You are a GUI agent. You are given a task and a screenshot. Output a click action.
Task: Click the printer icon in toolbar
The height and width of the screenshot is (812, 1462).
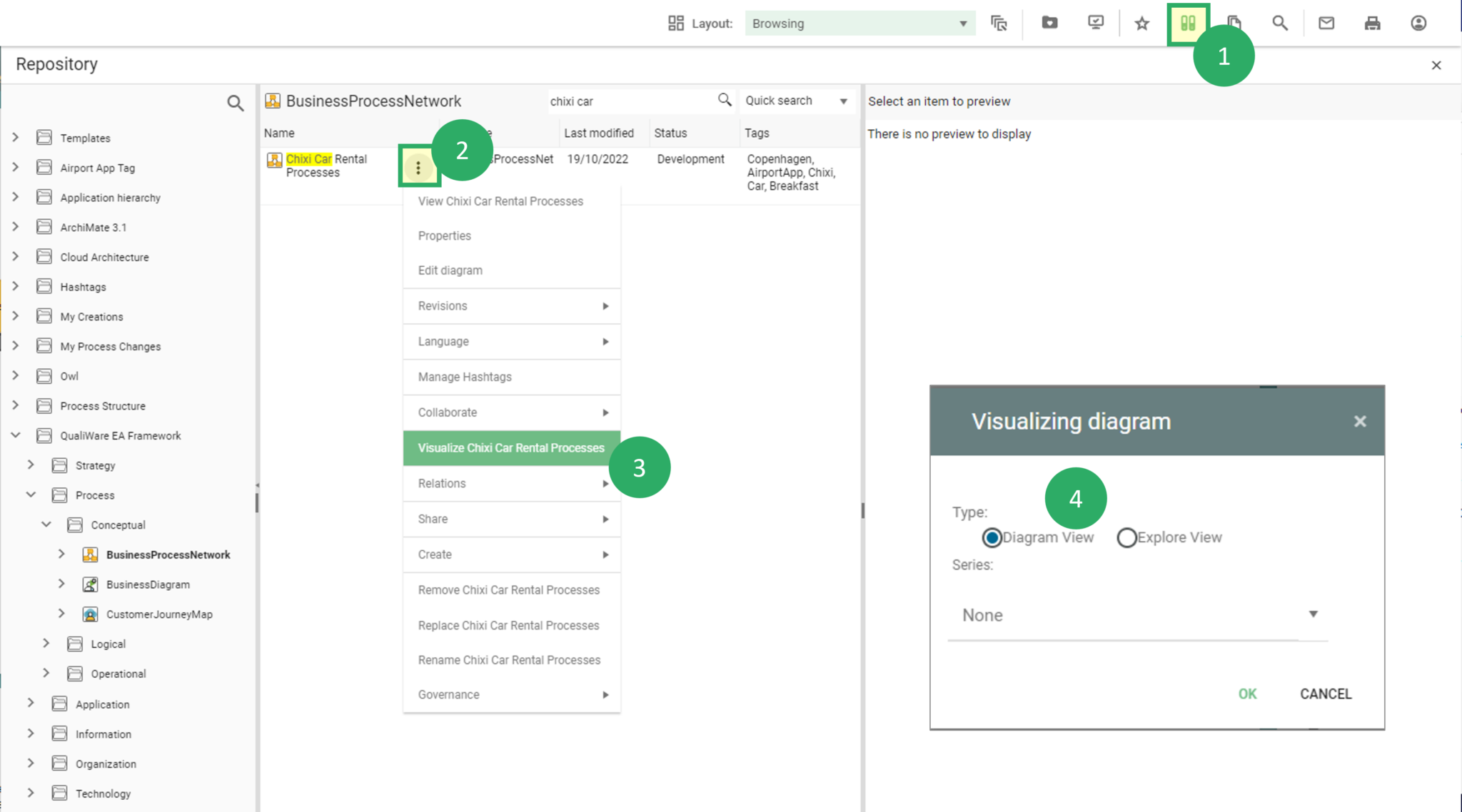(x=1372, y=24)
